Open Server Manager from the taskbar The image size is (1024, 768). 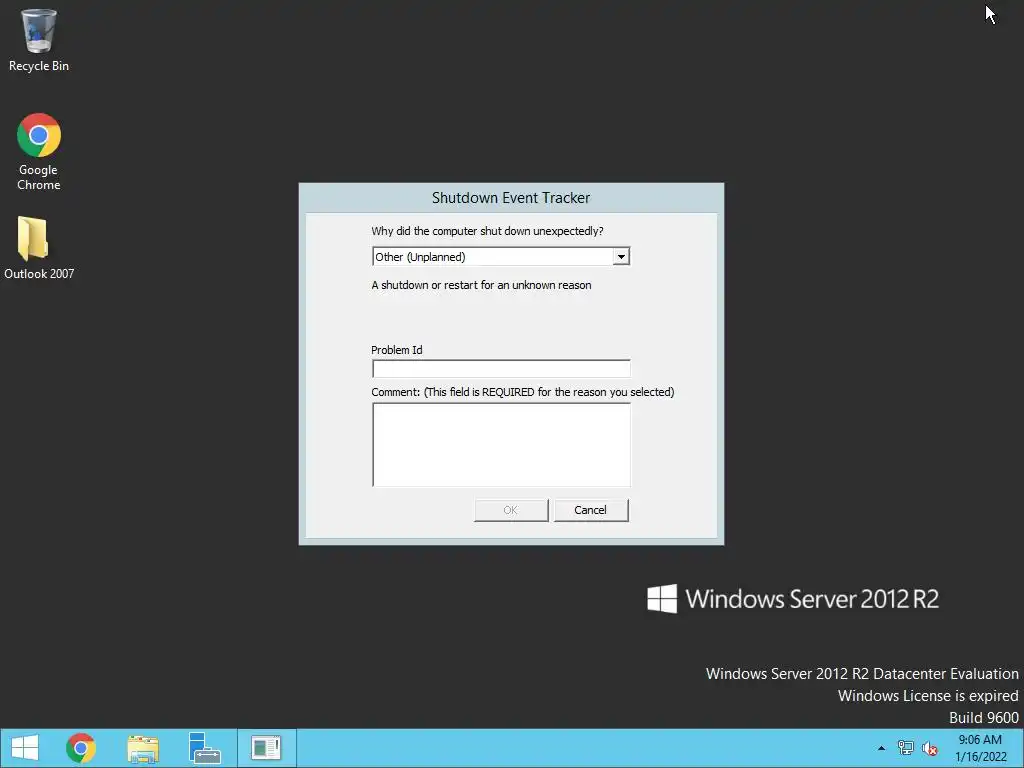pos(204,748)
